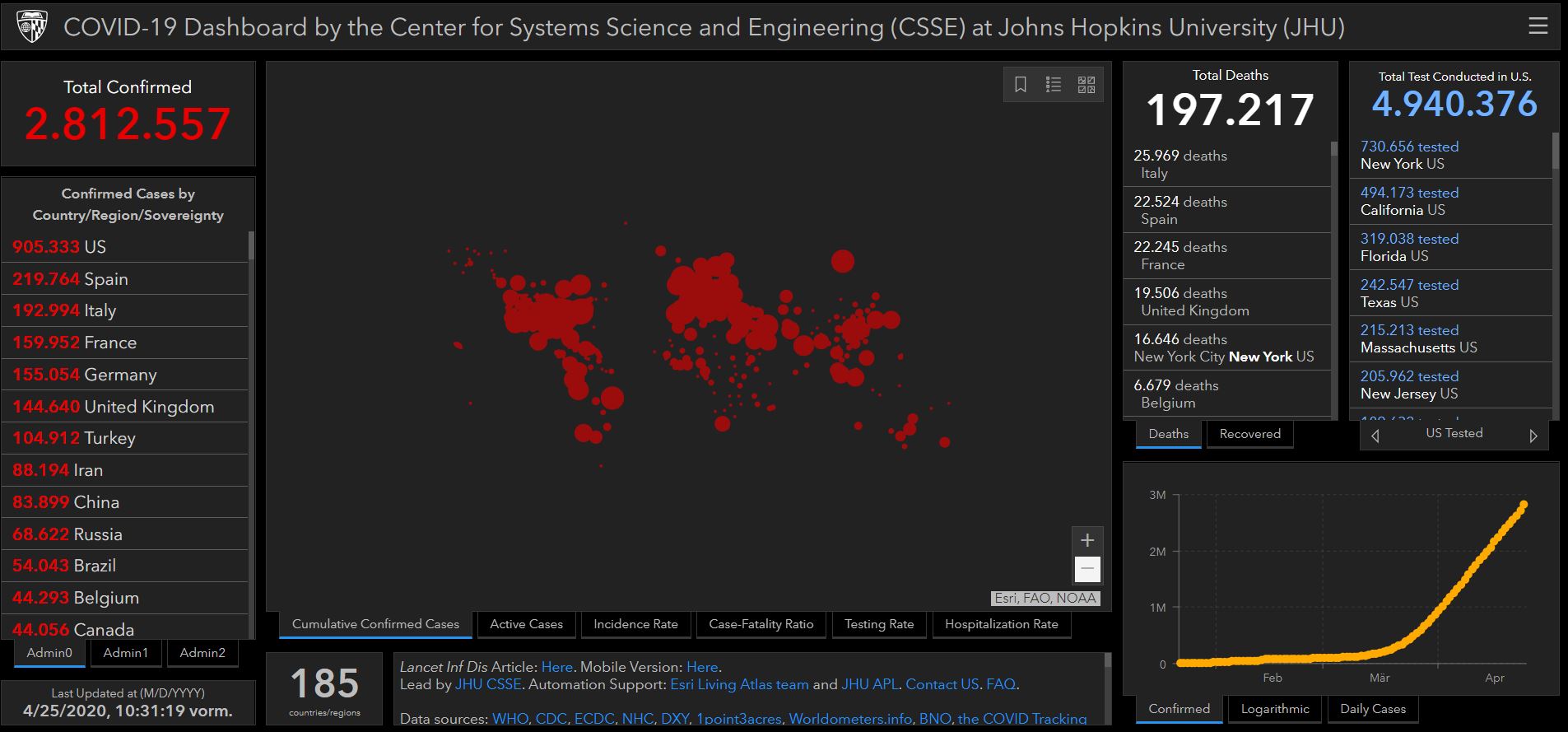Open the Esri Living Atlas team link
The height and width of the screenshot is (732, 1568).
pyautogui.click(x=739, y=684)
